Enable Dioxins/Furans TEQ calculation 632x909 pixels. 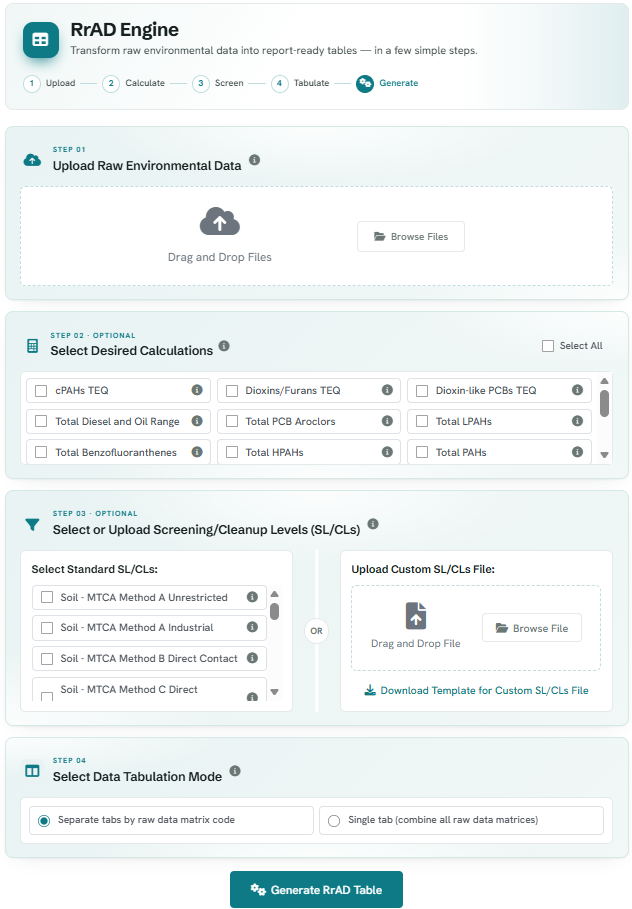(232, 391)
